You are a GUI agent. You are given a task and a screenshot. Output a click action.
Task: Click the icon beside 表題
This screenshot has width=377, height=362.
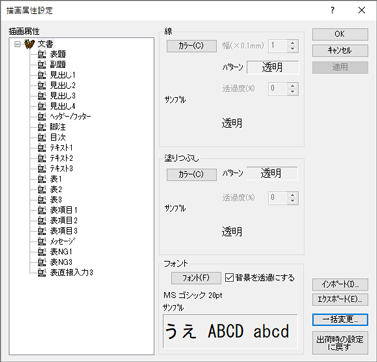(42, 54)
